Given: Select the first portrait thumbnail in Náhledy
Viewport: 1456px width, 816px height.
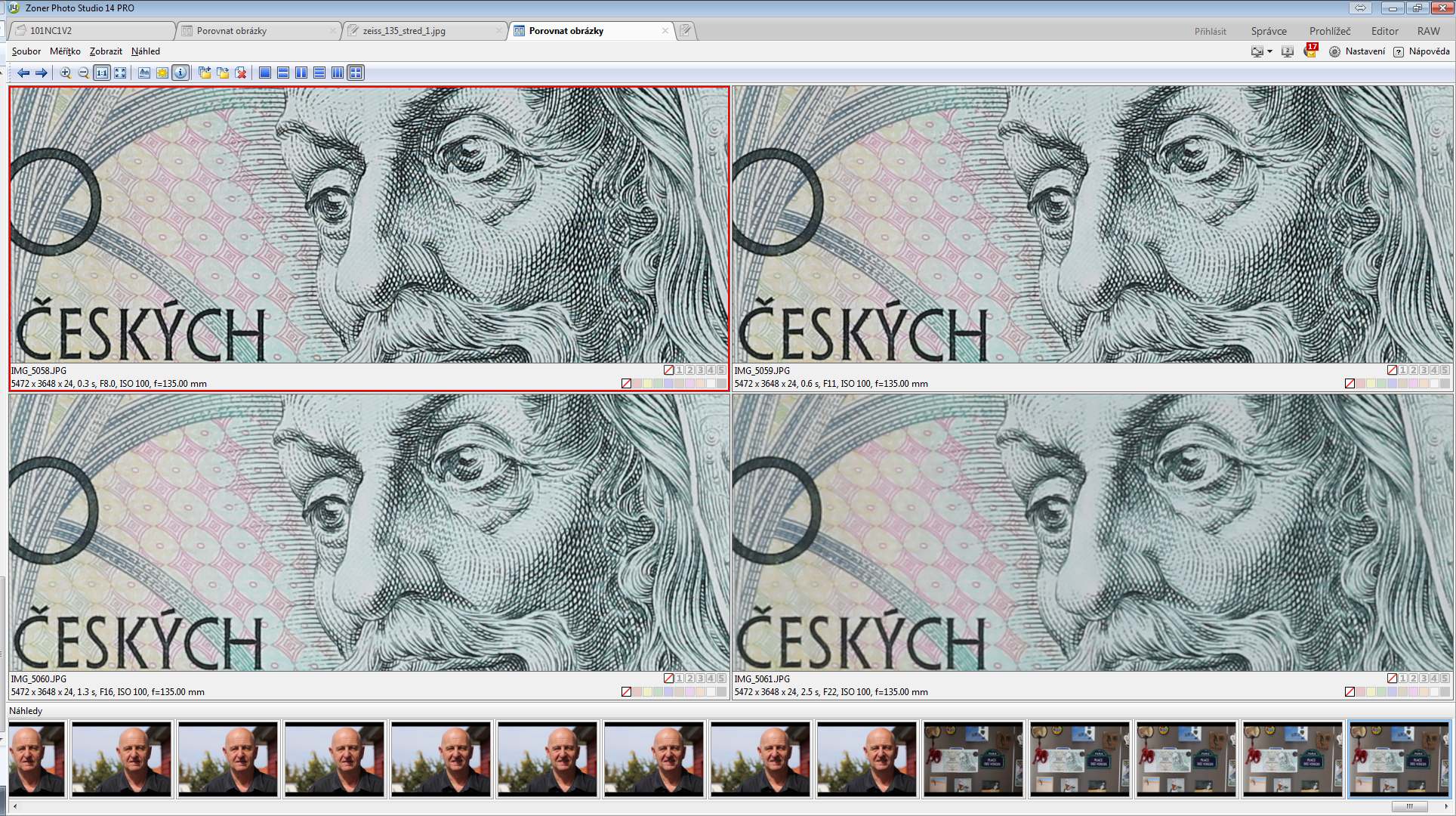Looking at the screenshot, I should pyautogui.click(x=36, y=759).
